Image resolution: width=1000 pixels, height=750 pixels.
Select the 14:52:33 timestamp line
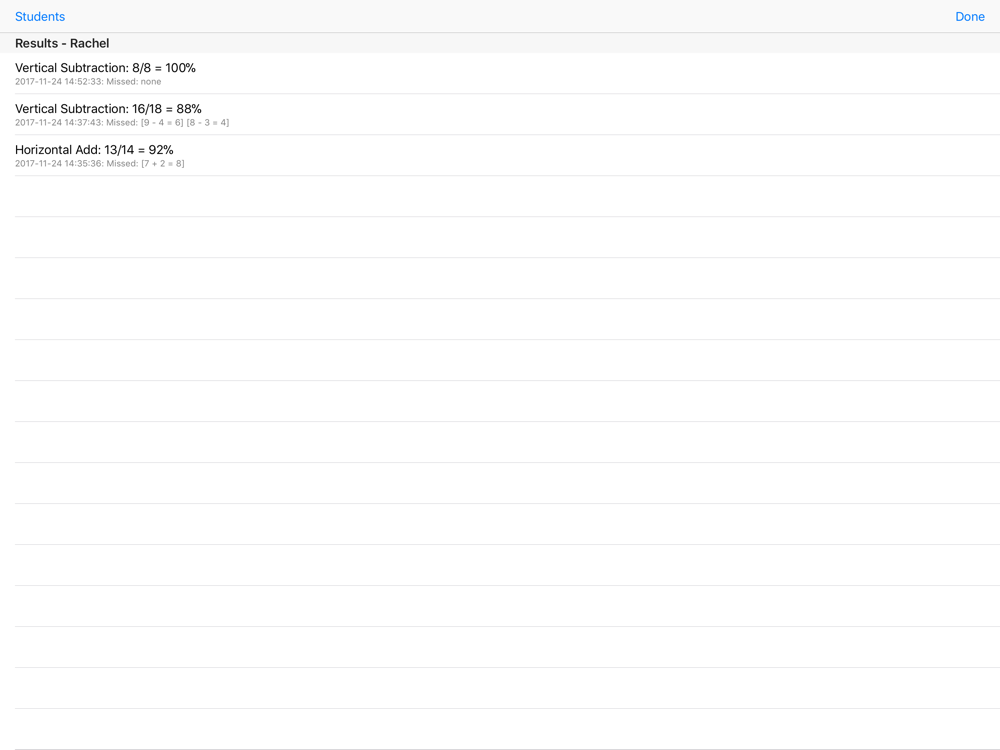(x=88, y=82)
